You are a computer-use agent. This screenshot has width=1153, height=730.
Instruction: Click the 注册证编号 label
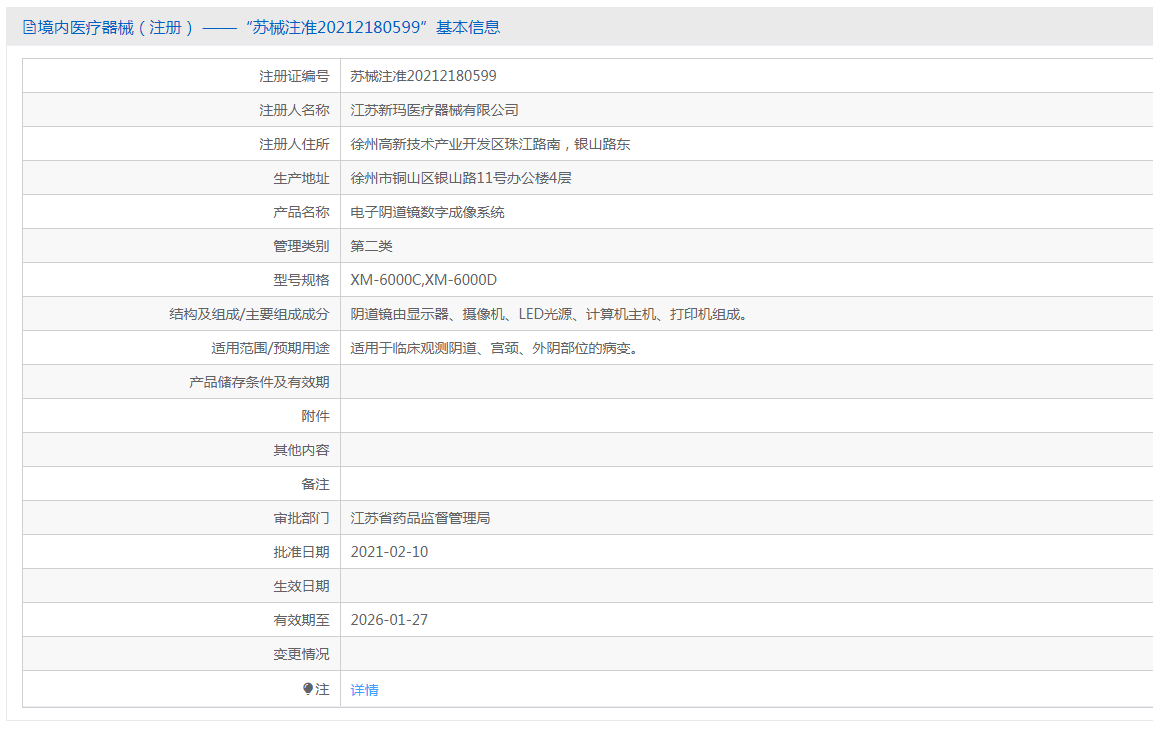pos(294,76)
